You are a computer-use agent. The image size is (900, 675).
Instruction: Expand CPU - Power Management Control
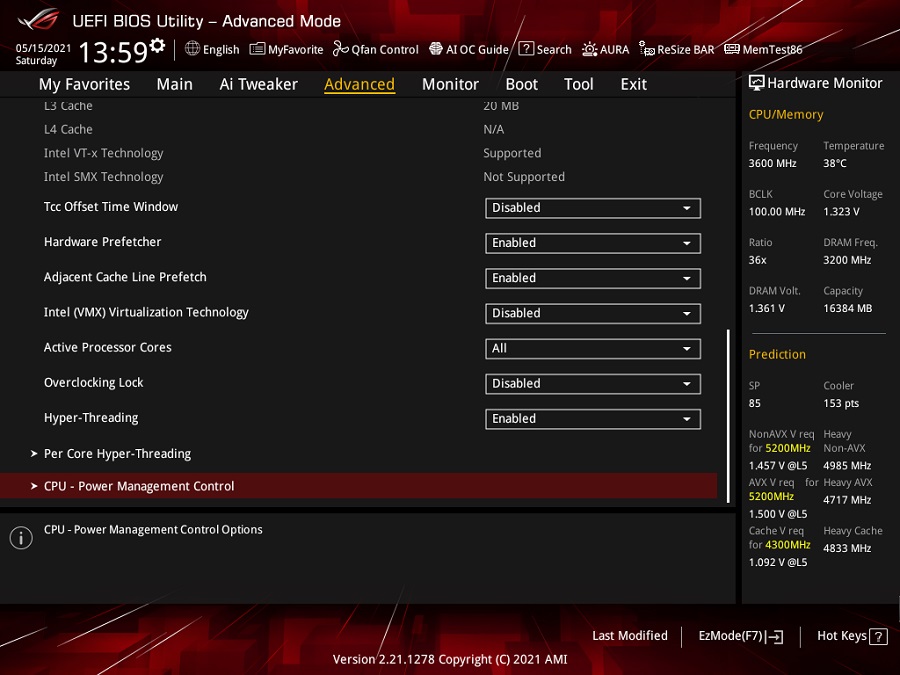pyautogui.click(x=359, y=486)
